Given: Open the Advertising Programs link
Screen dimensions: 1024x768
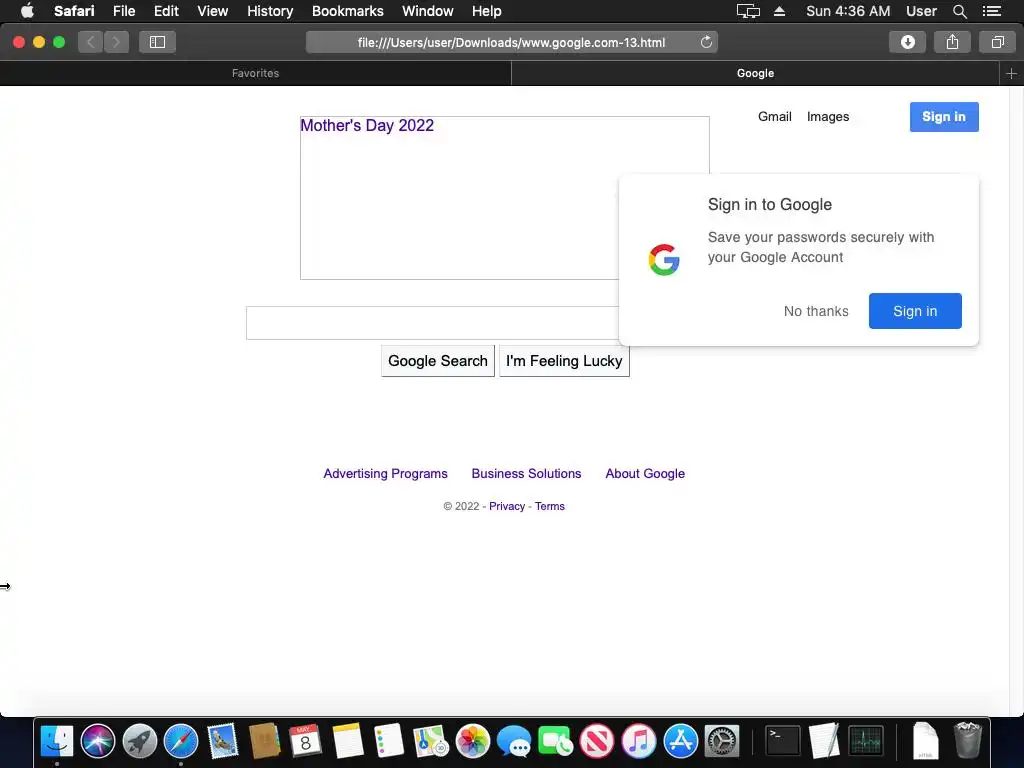Looking at the screenshot, I should click(385, 473).
